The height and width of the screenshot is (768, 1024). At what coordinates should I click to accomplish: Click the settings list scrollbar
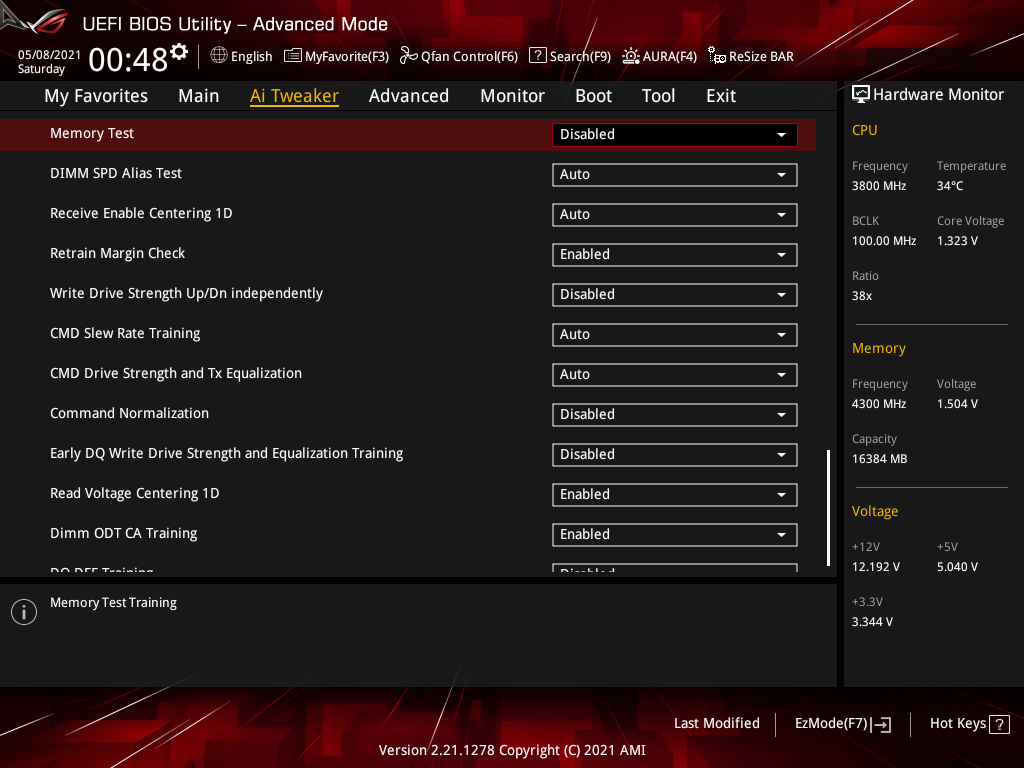tap(829, 507)
